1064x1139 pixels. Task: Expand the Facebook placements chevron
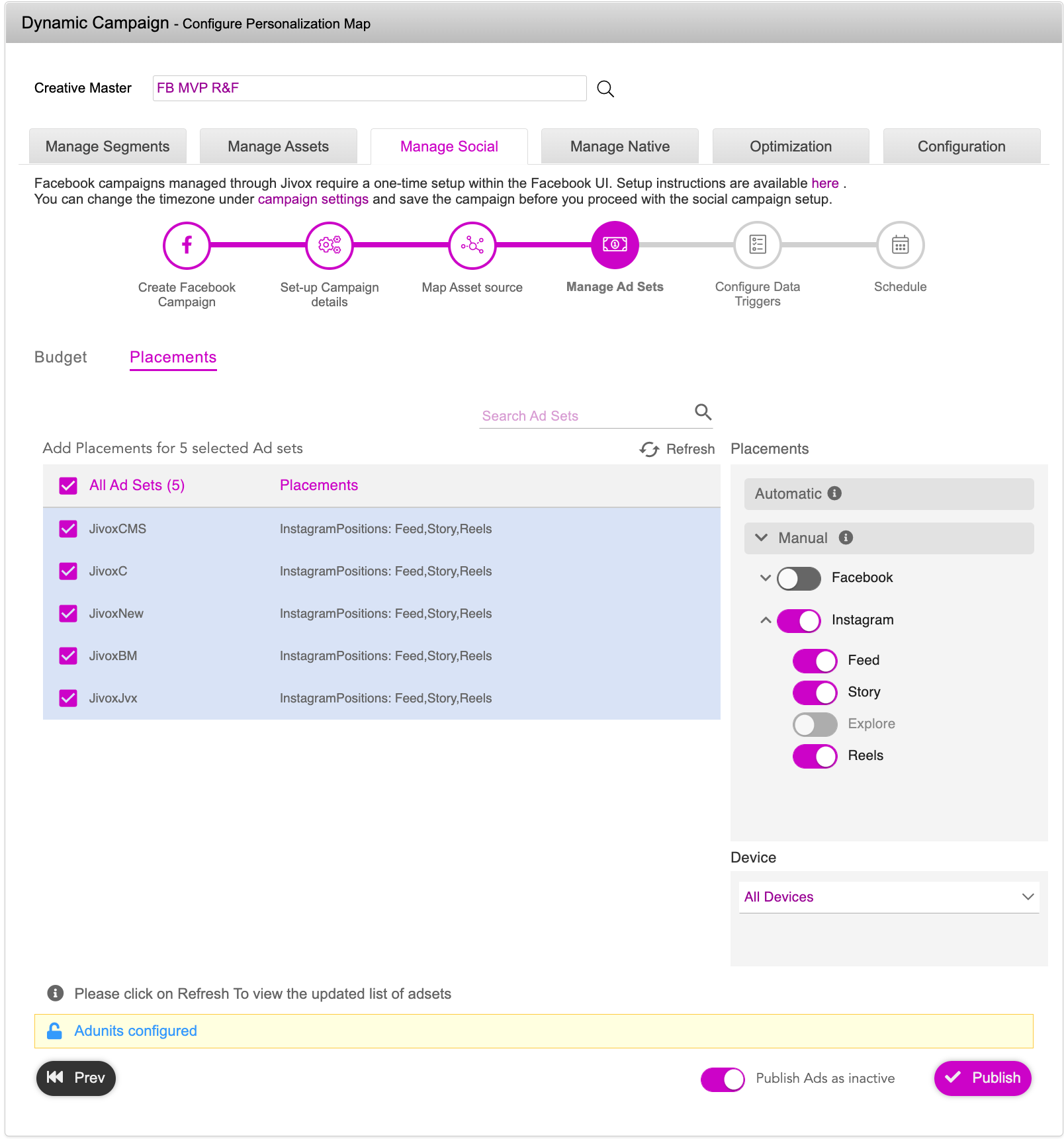[766, 577]
